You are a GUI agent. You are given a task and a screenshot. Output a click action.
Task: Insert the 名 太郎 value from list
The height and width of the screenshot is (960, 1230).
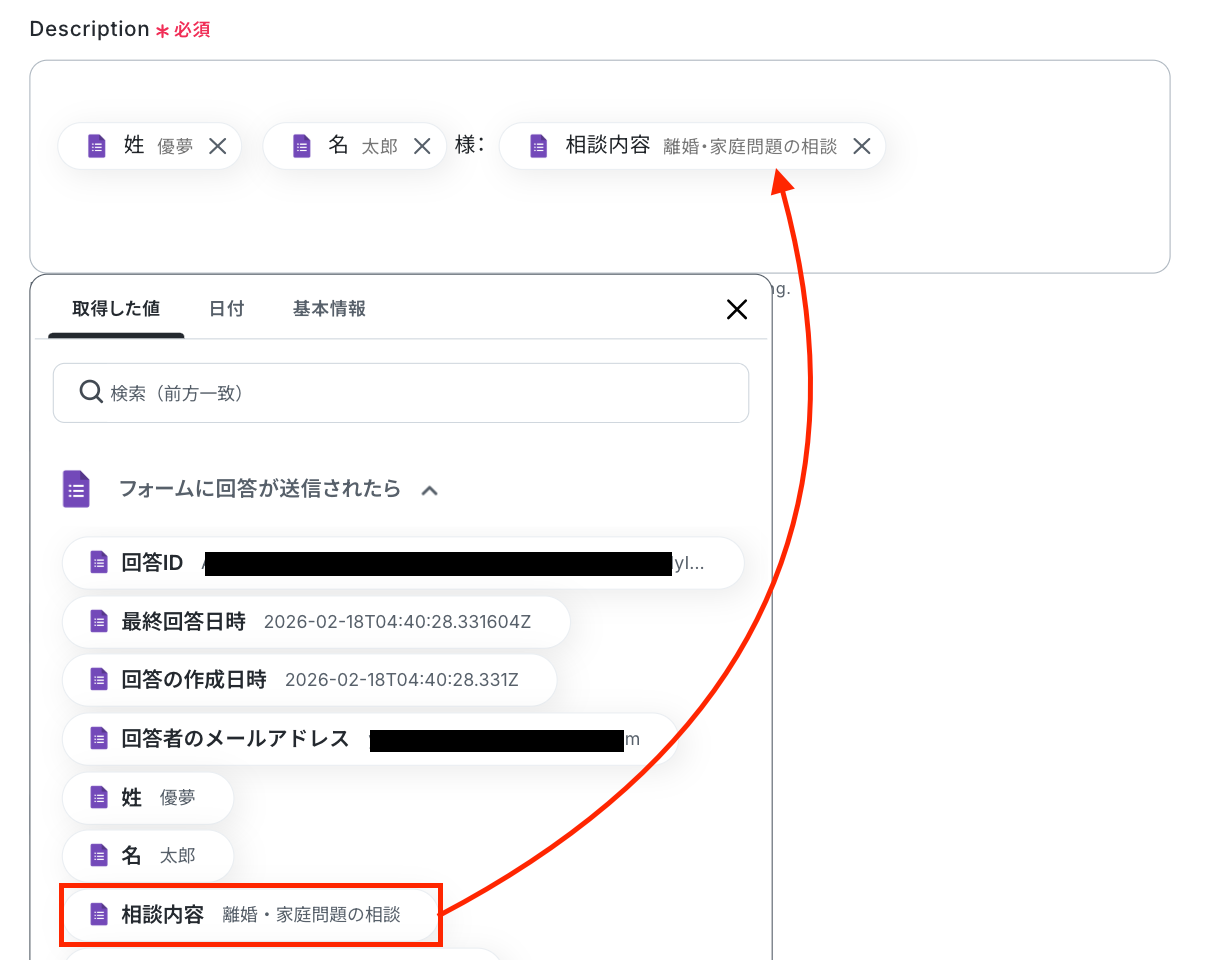[148, 855]
